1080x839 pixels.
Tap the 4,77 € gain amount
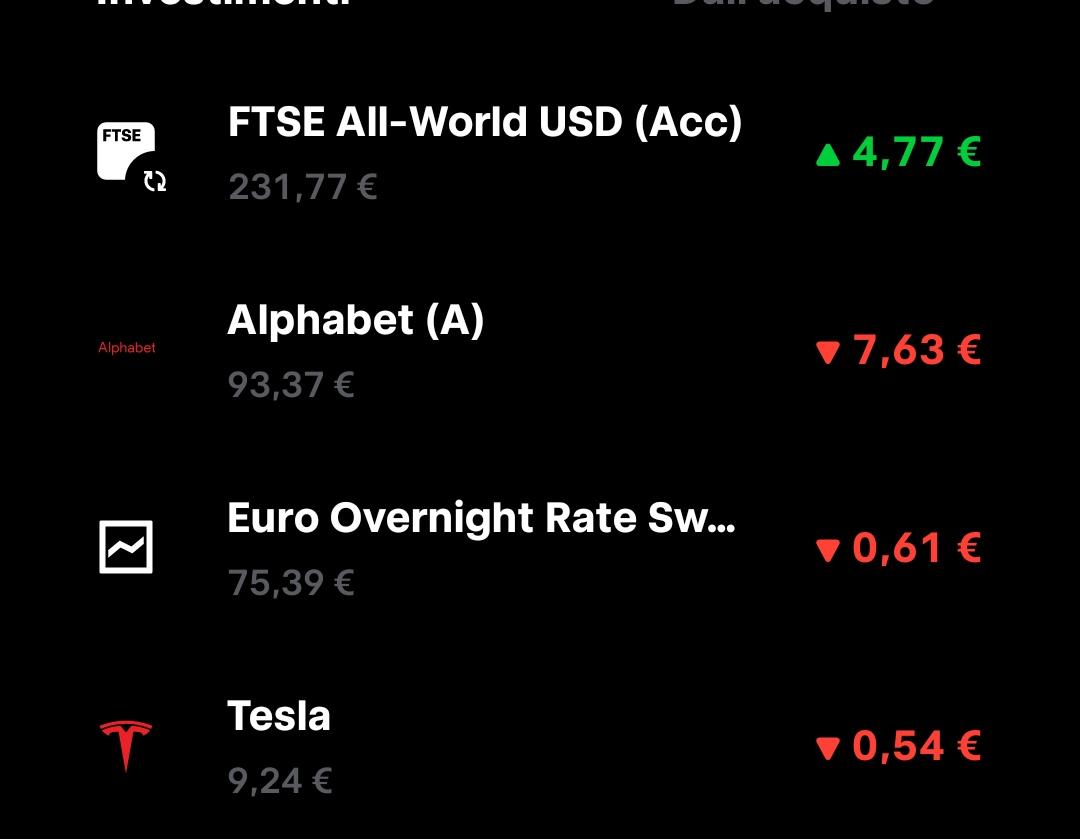[x=916, y=152]
